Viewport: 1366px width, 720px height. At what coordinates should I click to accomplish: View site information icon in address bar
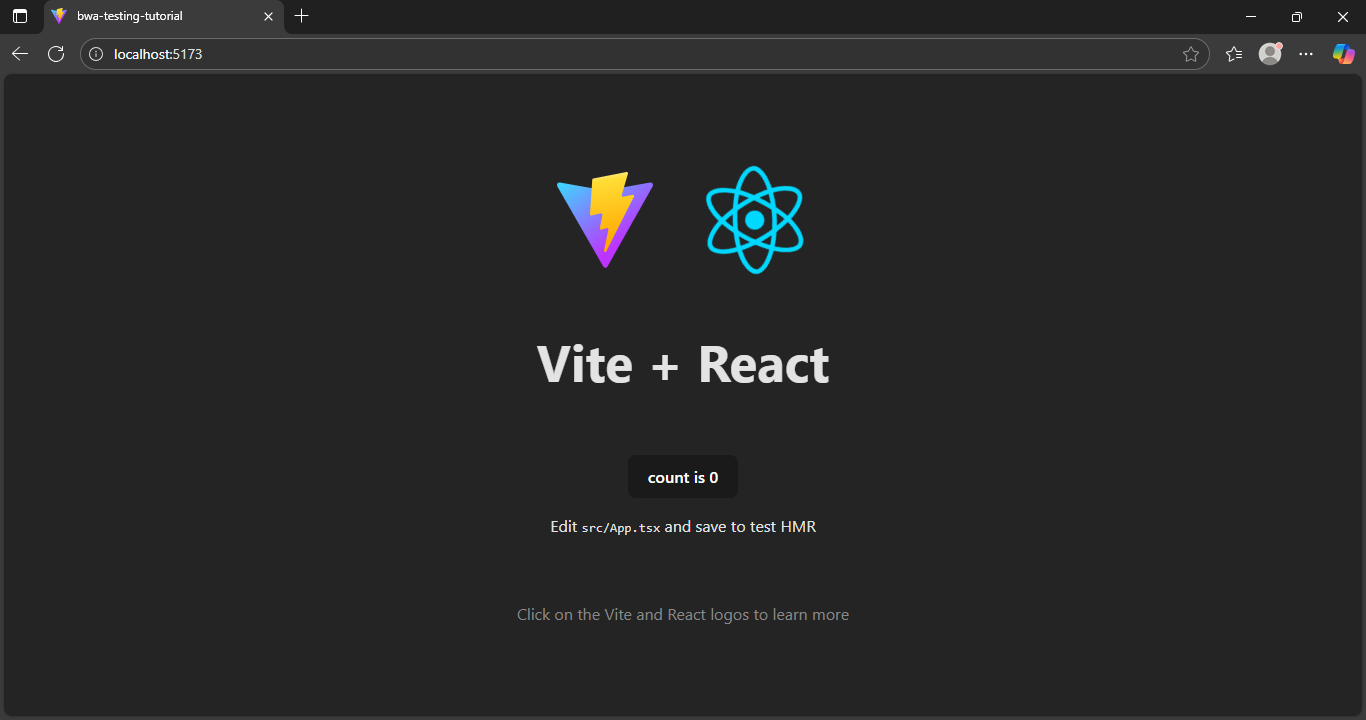pyautogui.click(x=97, y=54)
